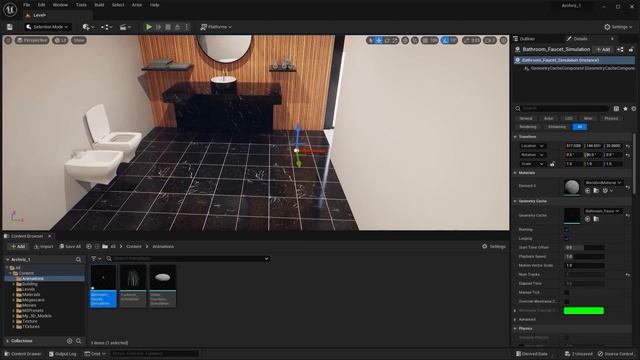Toggle the Looping checkbox
This screenshot has width=640, height=360.
(567, 239)
